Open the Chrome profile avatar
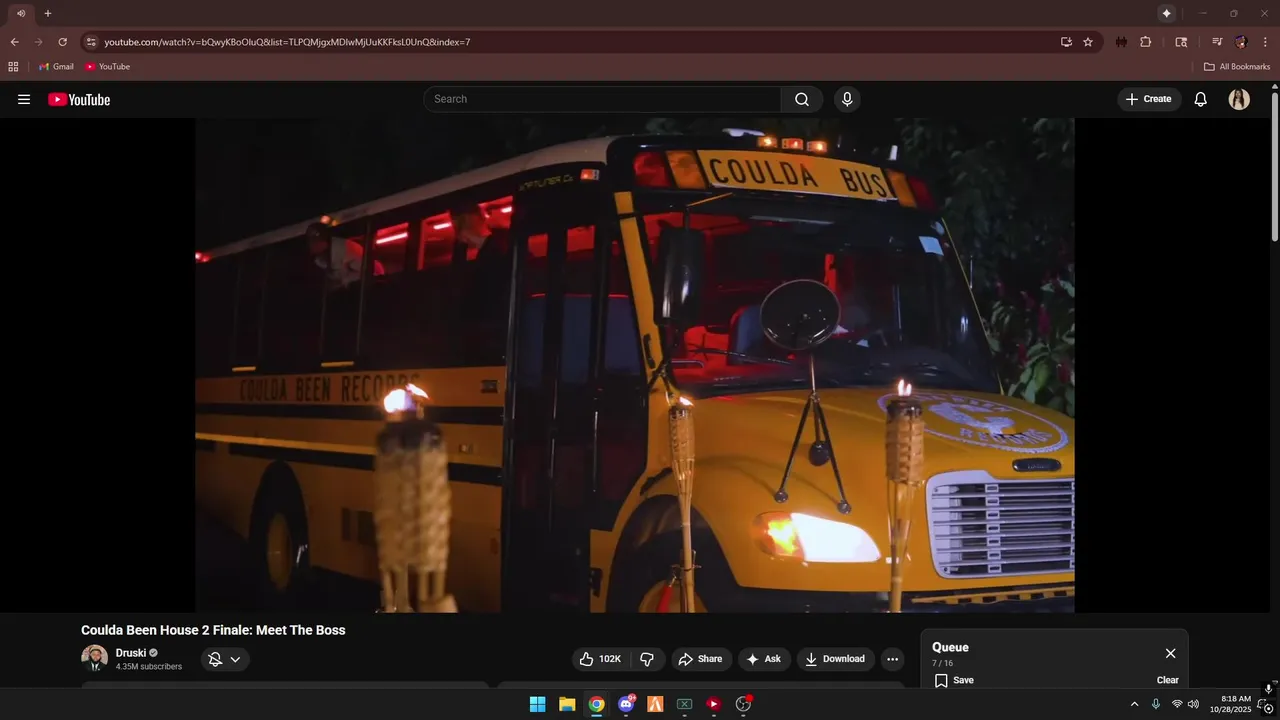The image size is (1280, 720). coord(1241,42)
